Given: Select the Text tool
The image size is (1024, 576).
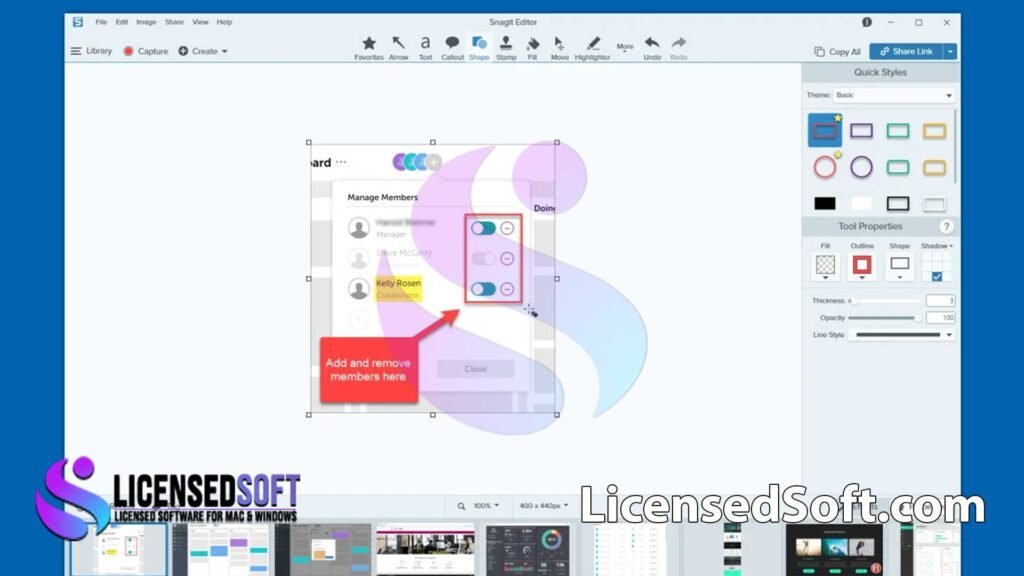Looking at the screenshot, I should [425, 48].
